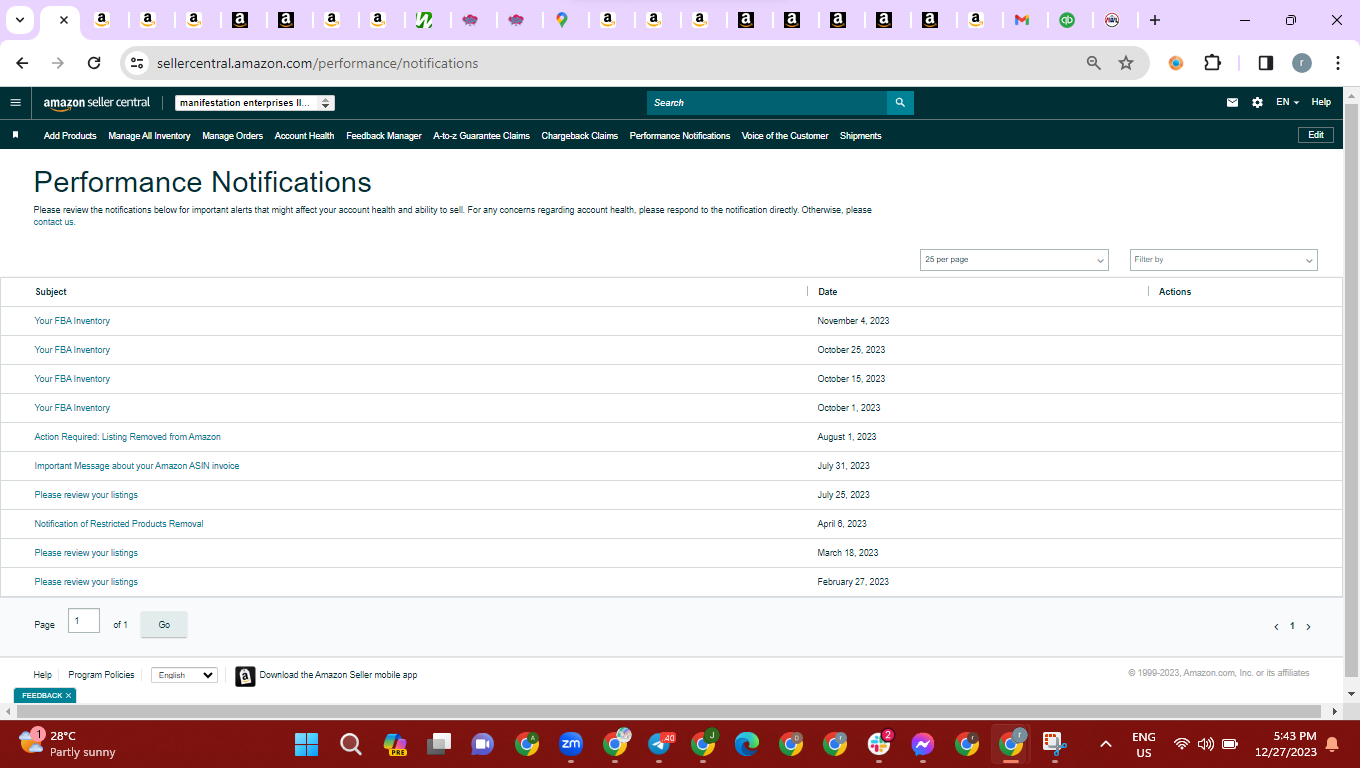
Task: Show hidden system tray icons
Action: click(x=1106, y=744)
